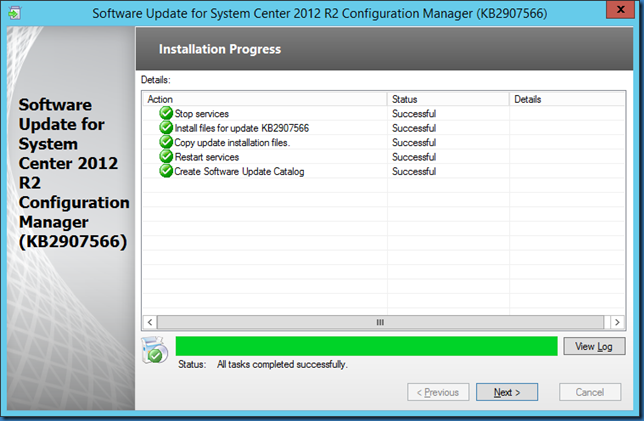Click the completed-status icon left of progress bar

[x=154, y=350]
